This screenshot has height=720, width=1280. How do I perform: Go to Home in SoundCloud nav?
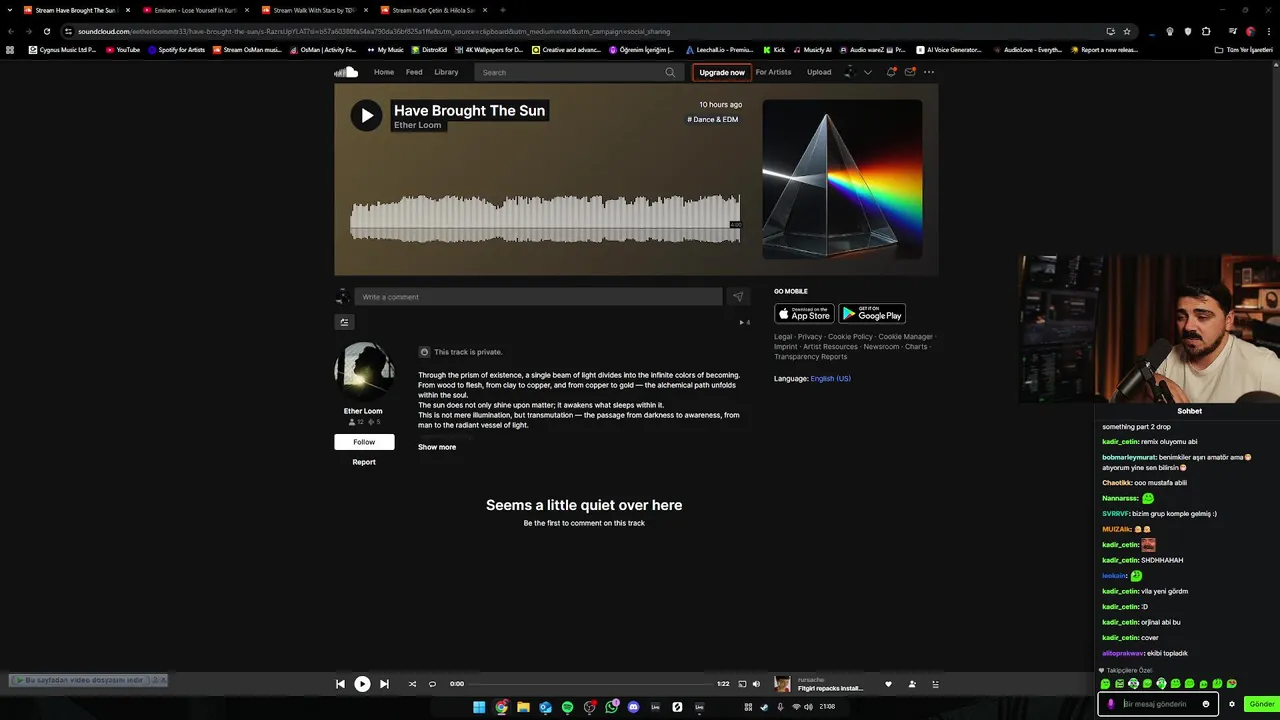pos(384,72)
